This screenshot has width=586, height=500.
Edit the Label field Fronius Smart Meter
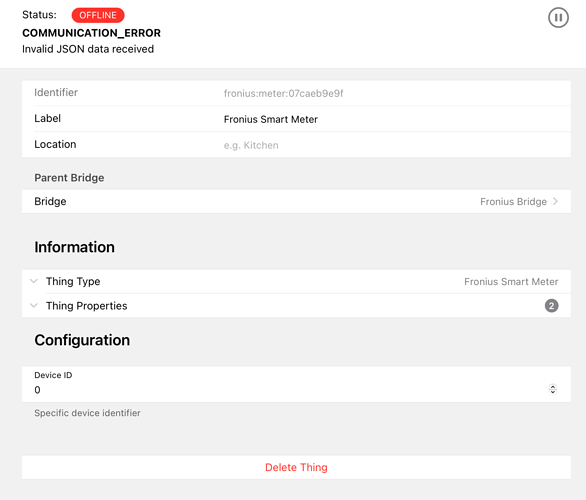point(395,119)
